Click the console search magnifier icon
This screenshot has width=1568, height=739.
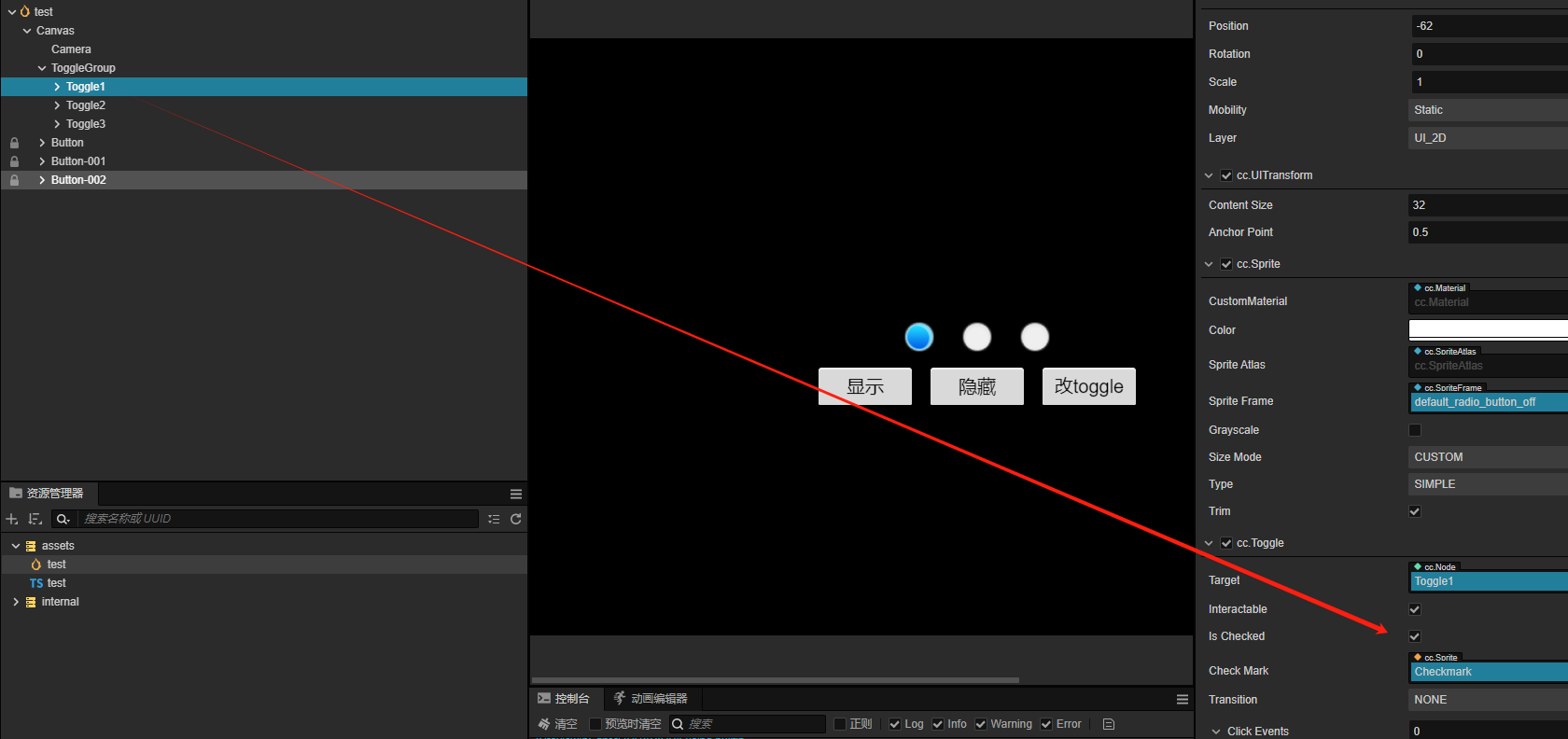(678, 724)
